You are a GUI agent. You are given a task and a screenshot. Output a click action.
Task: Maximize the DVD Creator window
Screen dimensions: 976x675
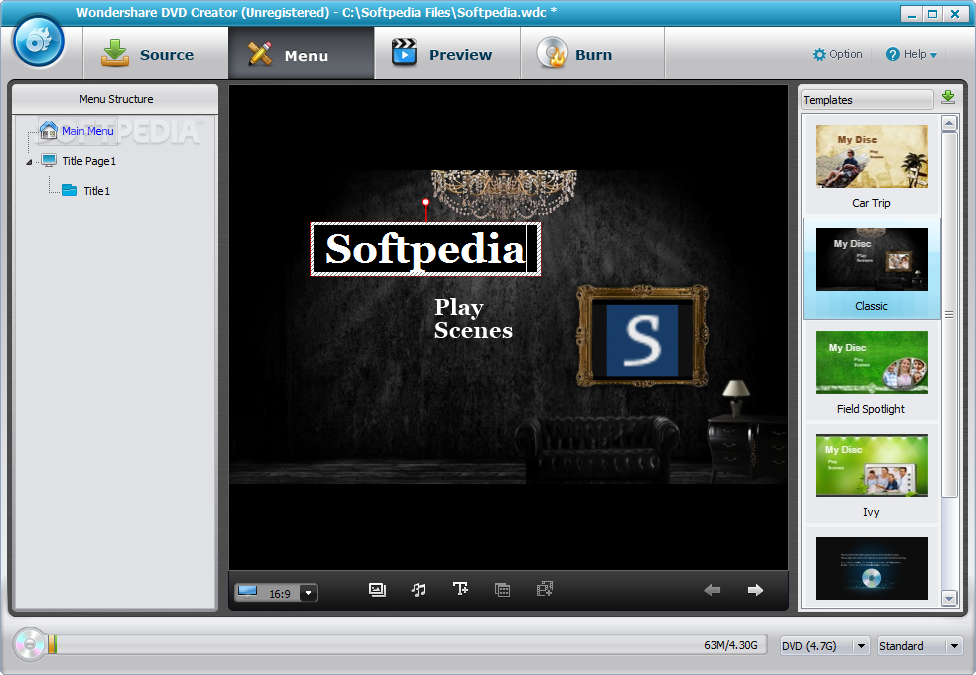coord(932,14)
